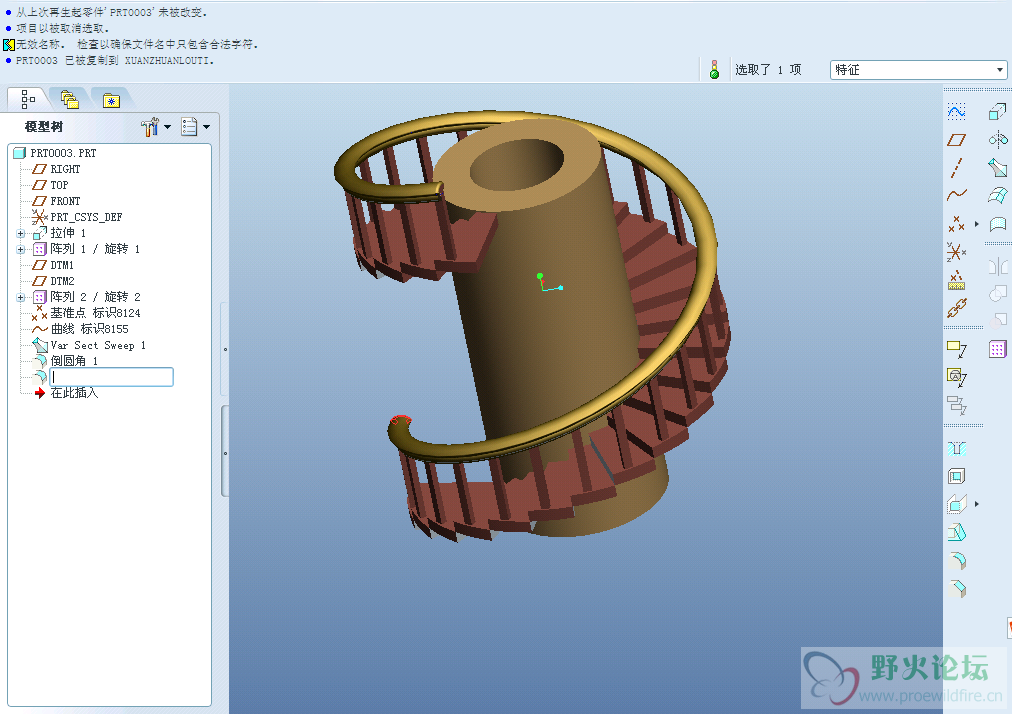Open the Rib tool flyout arrow

(x=977, y=504)
